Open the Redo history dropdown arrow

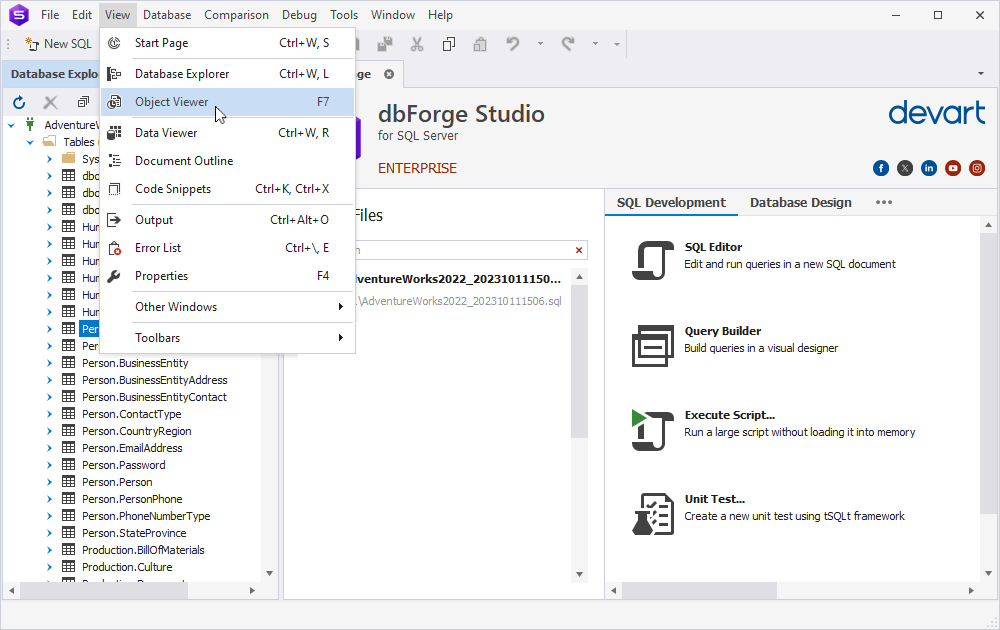(595, 44)
